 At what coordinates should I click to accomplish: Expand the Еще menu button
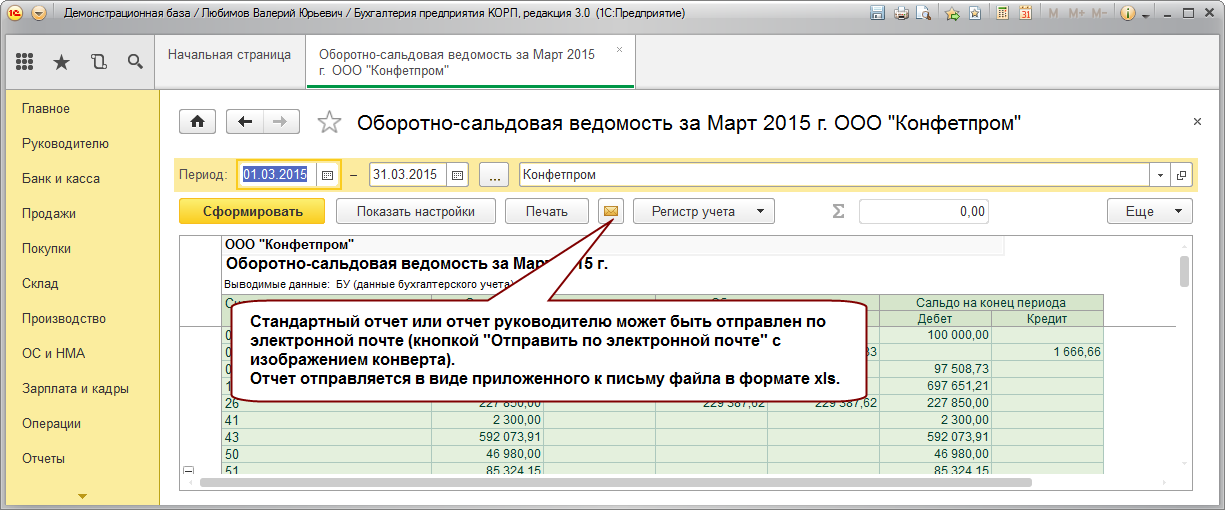[x=1150, y=211]
